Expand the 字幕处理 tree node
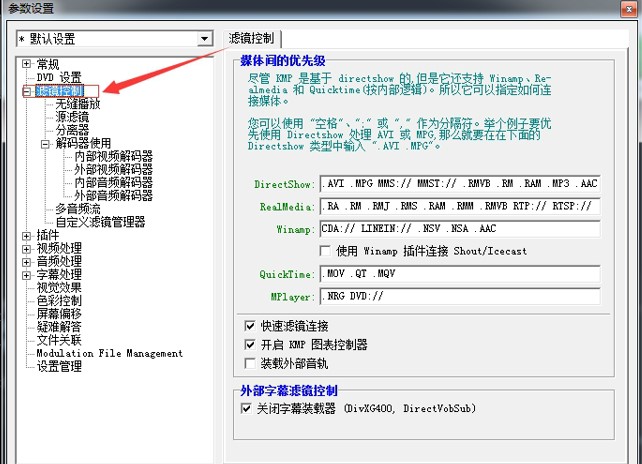Viewport: 642px width, 464px height. tap(26, 275)
